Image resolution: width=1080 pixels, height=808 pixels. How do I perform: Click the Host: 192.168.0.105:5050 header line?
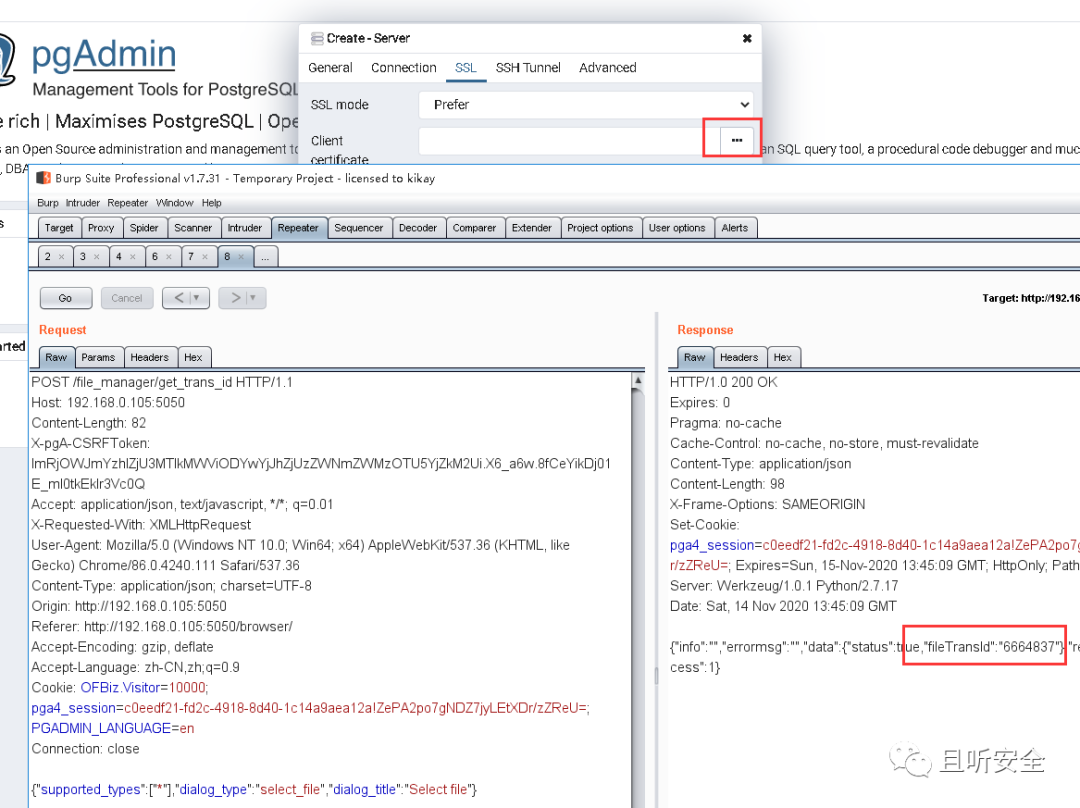click(108, 402)
